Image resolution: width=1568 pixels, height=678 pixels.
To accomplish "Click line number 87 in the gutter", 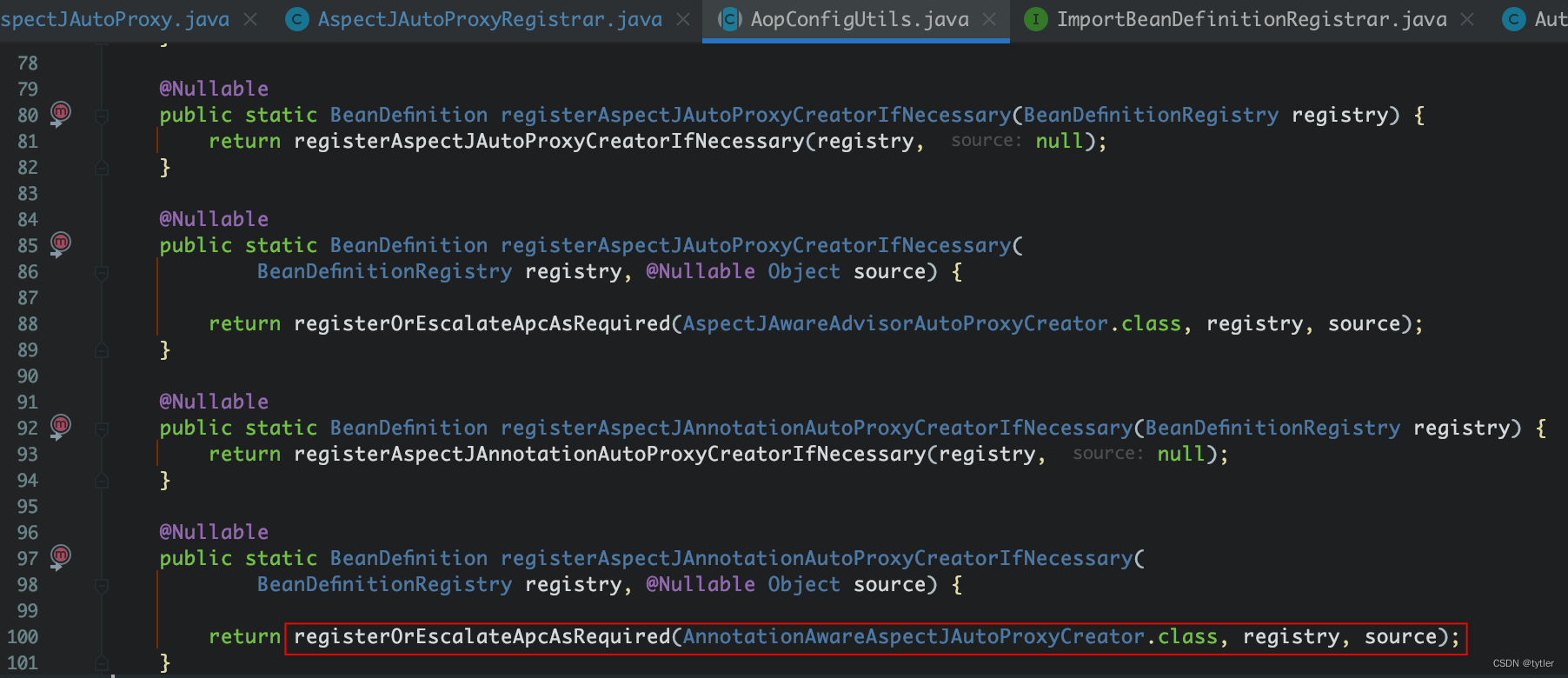I will tap(28, 297).
